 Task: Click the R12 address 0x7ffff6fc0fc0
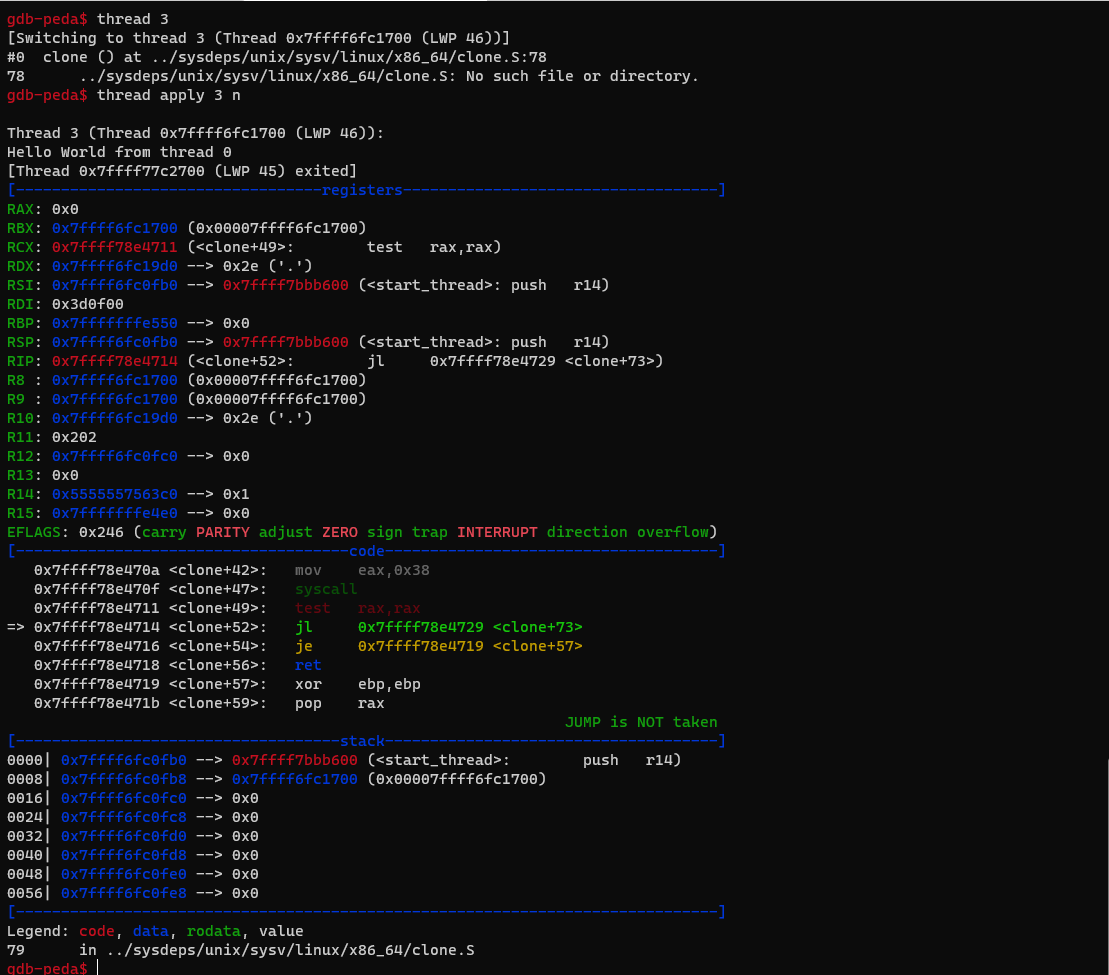click(x=115, y=456)
